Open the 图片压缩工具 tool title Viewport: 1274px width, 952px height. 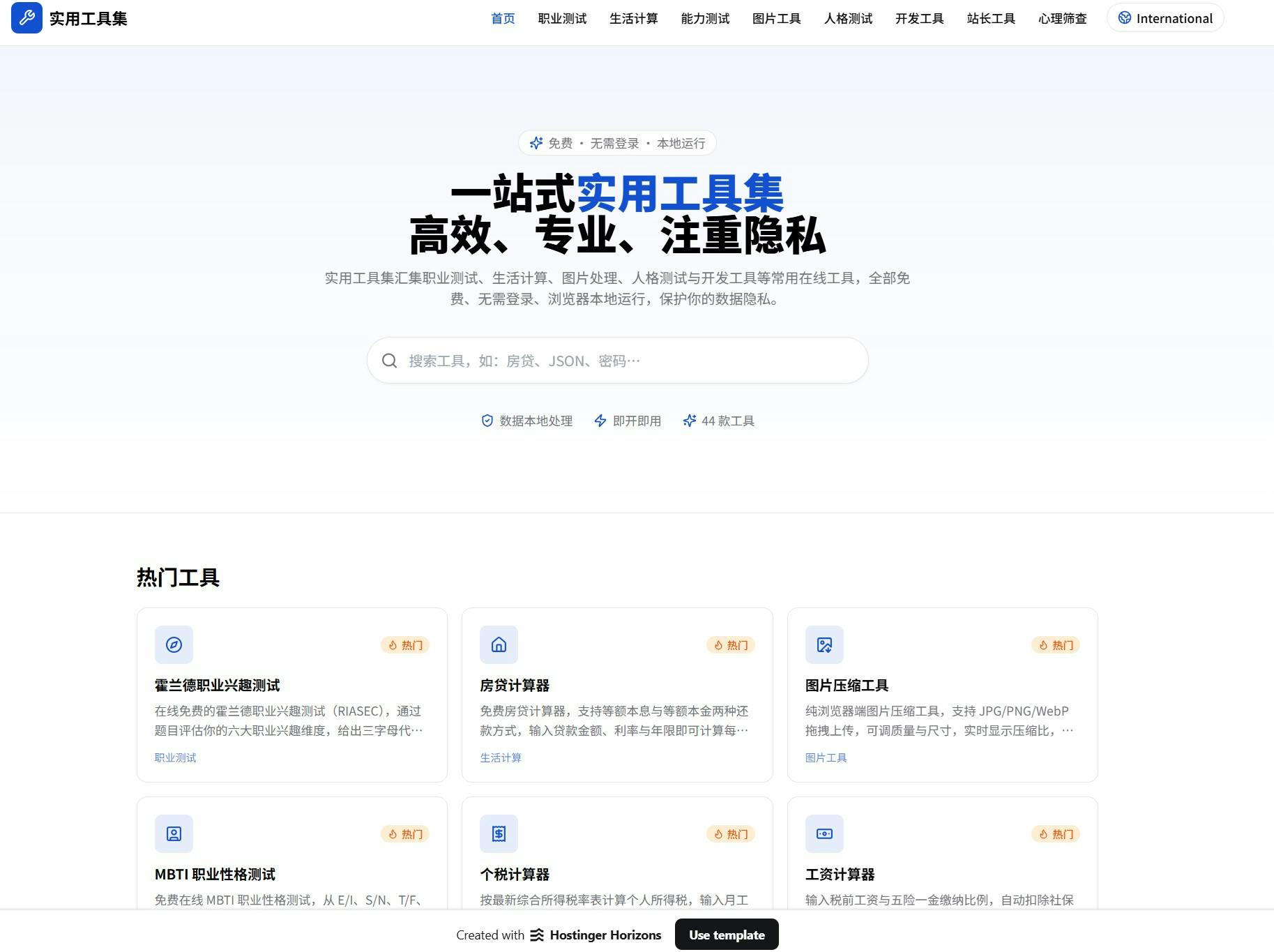click(x=847, y=686)
